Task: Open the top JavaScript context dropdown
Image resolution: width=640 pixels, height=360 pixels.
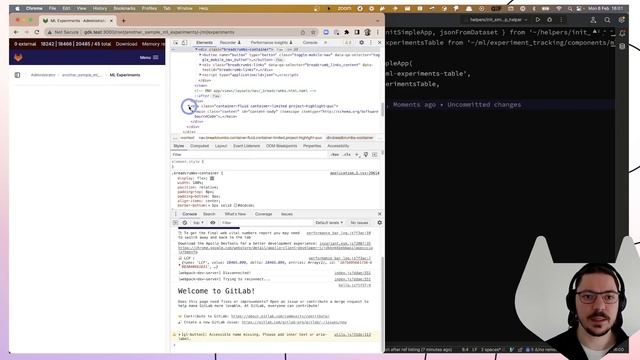Action: [x=198, y=223]
